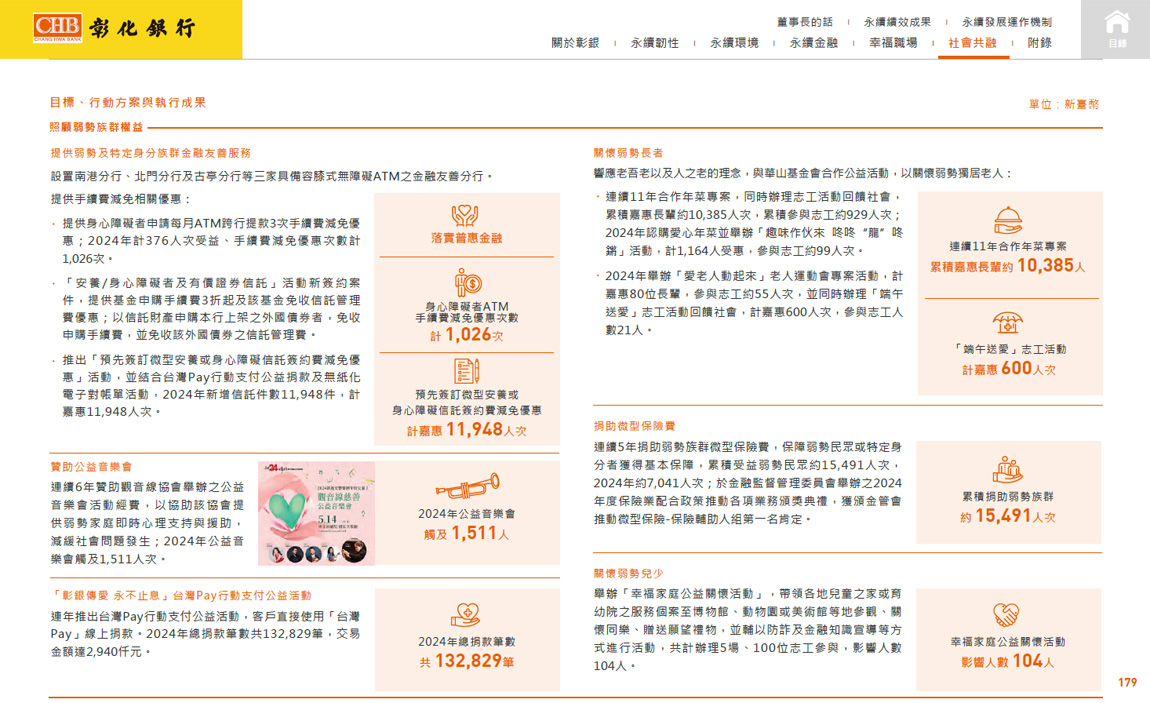1150x703 pixels.
Task: Click the home 目錄 icon
Action: click(1116, 29)
